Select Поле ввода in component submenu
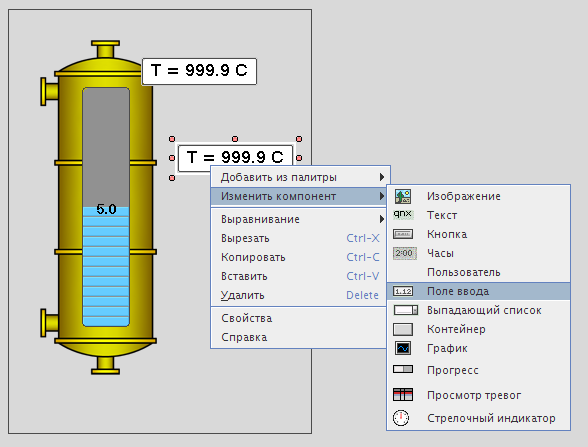This screenshot has height=447, width=588. (x=478, y=291)
